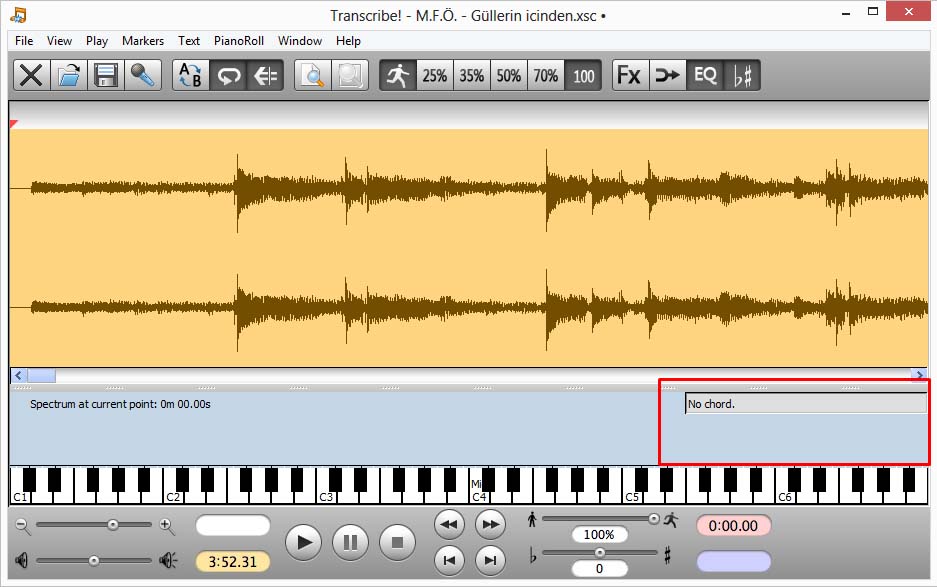Select the microphone recording icon
This screenshot has width=937, height=587.
(x=143, y=75)
